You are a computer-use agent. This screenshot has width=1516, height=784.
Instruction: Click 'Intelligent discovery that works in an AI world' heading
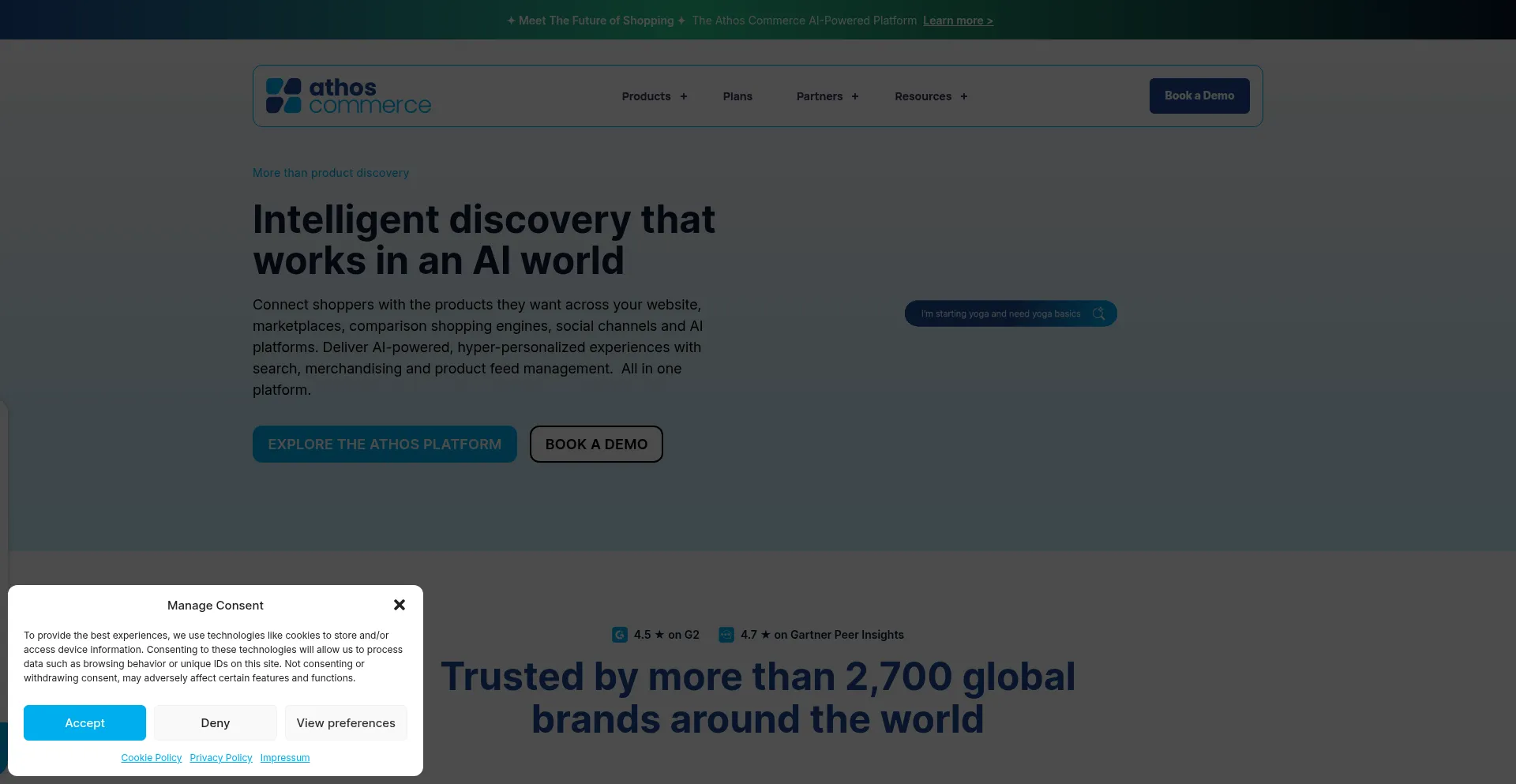[x=484, y=240]
